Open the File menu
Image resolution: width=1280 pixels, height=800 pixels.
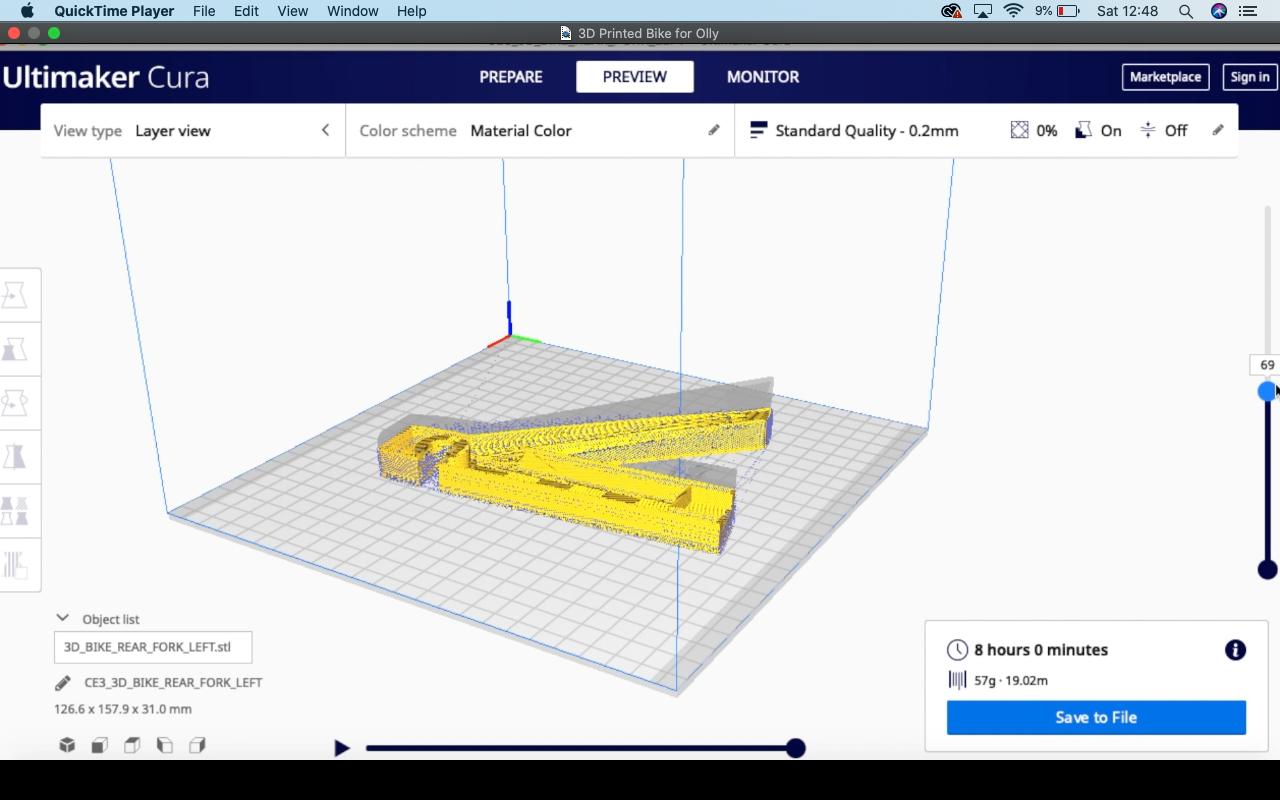[x=204, y=11]
